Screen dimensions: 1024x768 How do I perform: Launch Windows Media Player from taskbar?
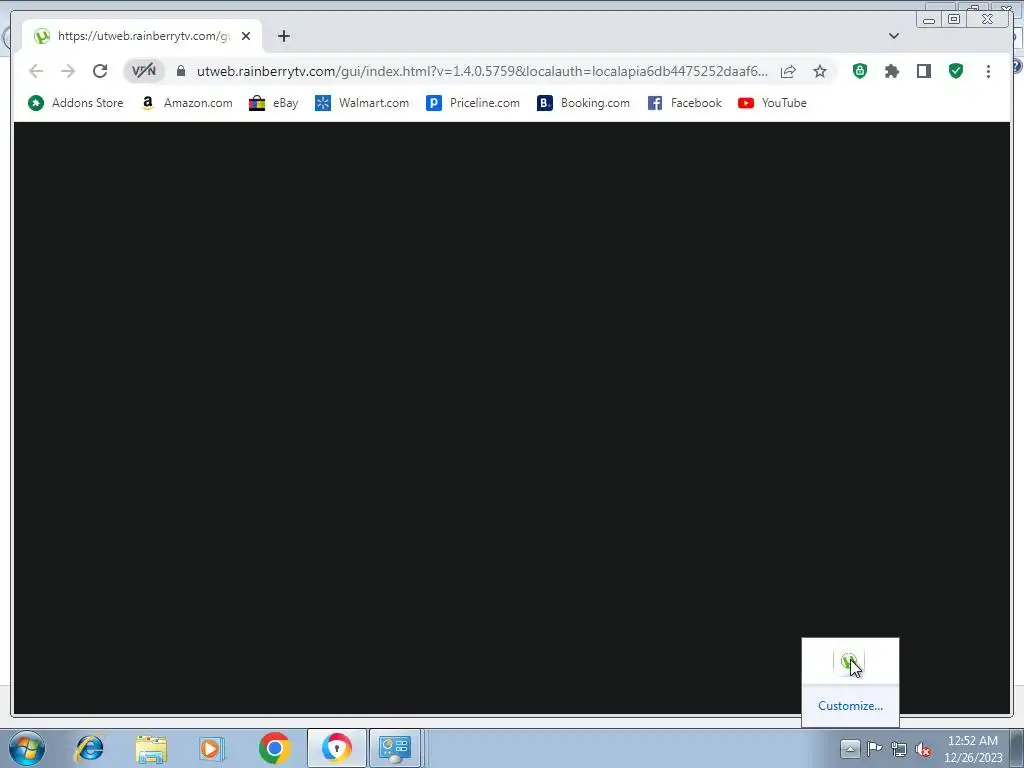click(212, 748)
